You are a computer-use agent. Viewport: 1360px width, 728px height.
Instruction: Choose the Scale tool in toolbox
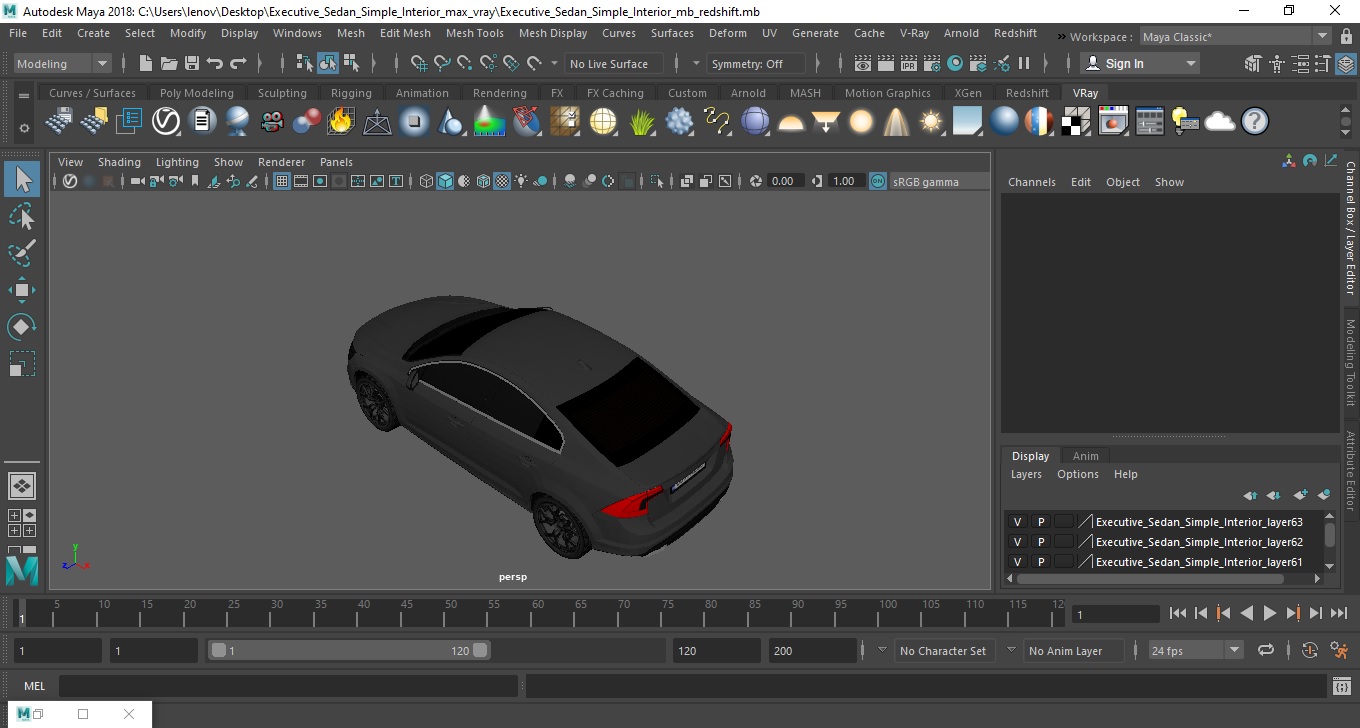click(22, 364)
